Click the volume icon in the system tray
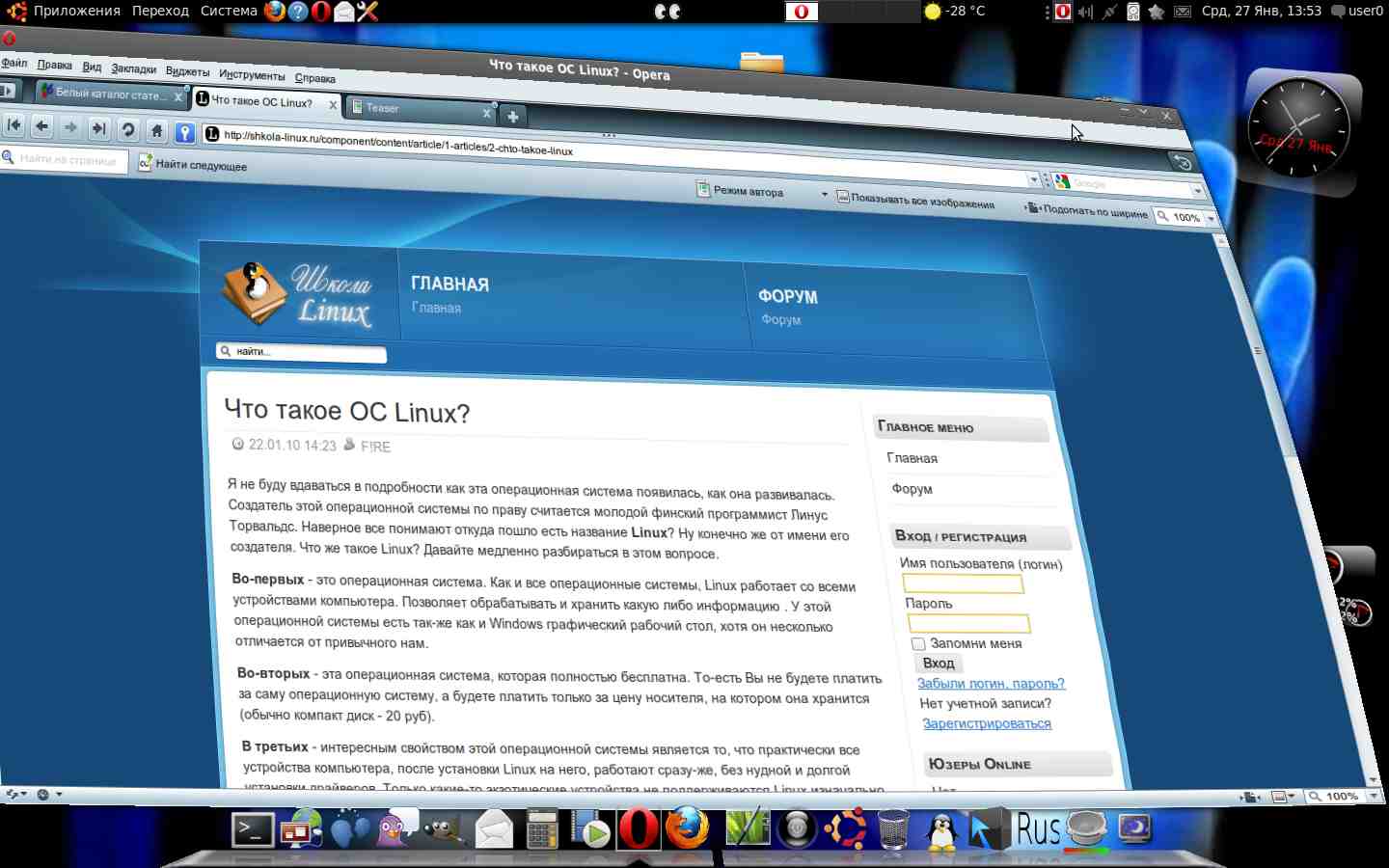Image resolution: width=1389 pixels, height=868 pixels. 1085,12
